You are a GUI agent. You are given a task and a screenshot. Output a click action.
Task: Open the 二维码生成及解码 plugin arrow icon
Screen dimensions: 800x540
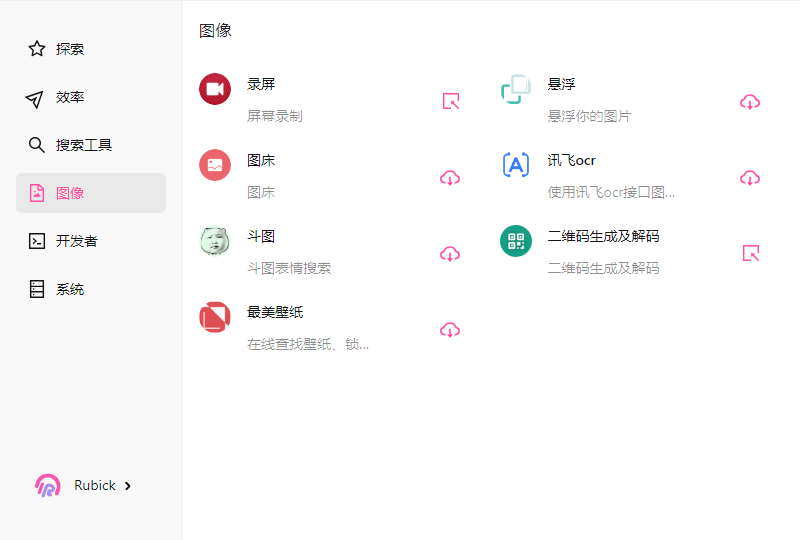[751, 253]
